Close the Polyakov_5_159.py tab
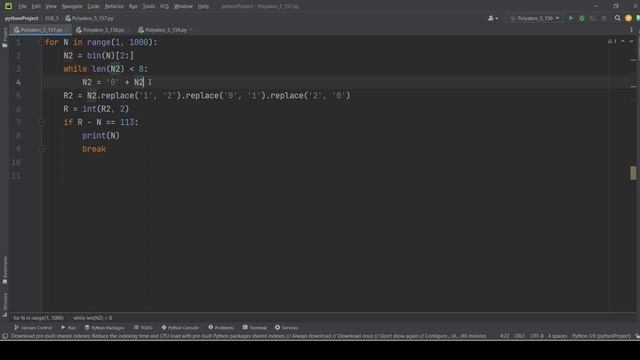This screenshot has width=640, height=360. point(191,30)
